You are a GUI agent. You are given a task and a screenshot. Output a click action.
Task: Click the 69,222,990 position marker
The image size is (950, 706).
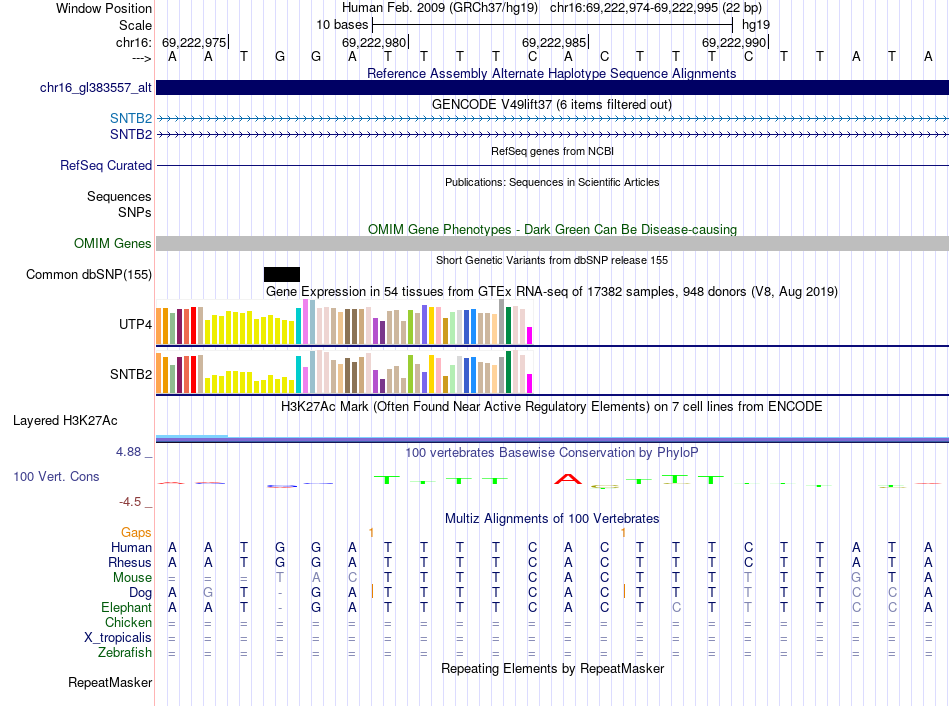coord(735,42)
